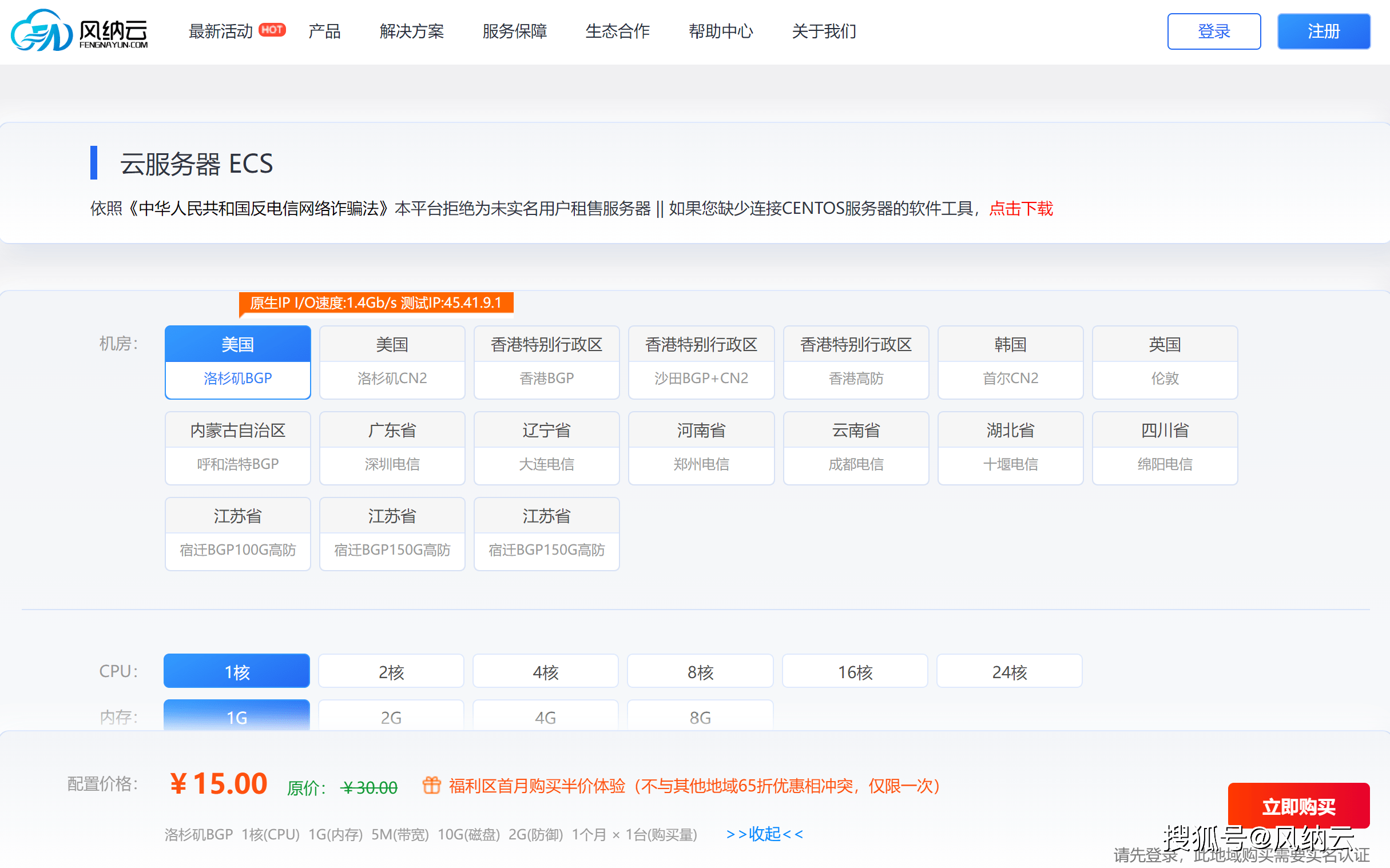The width and height of the screenshot is (1390, 868).
Task: Open the 最新活动 menu item
Action: pos(220,31)
